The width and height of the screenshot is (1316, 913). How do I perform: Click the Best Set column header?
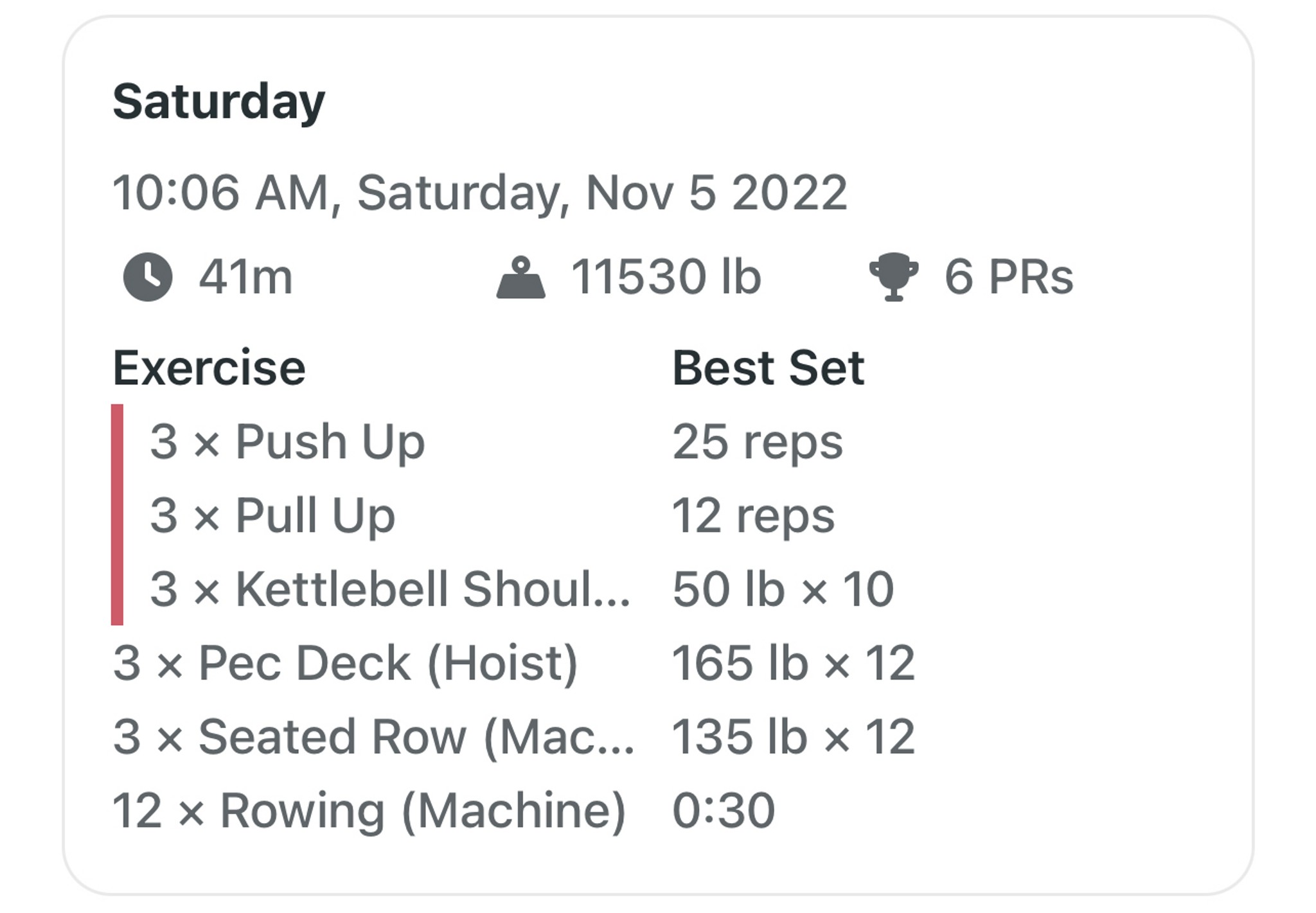[x=769, y=368]
